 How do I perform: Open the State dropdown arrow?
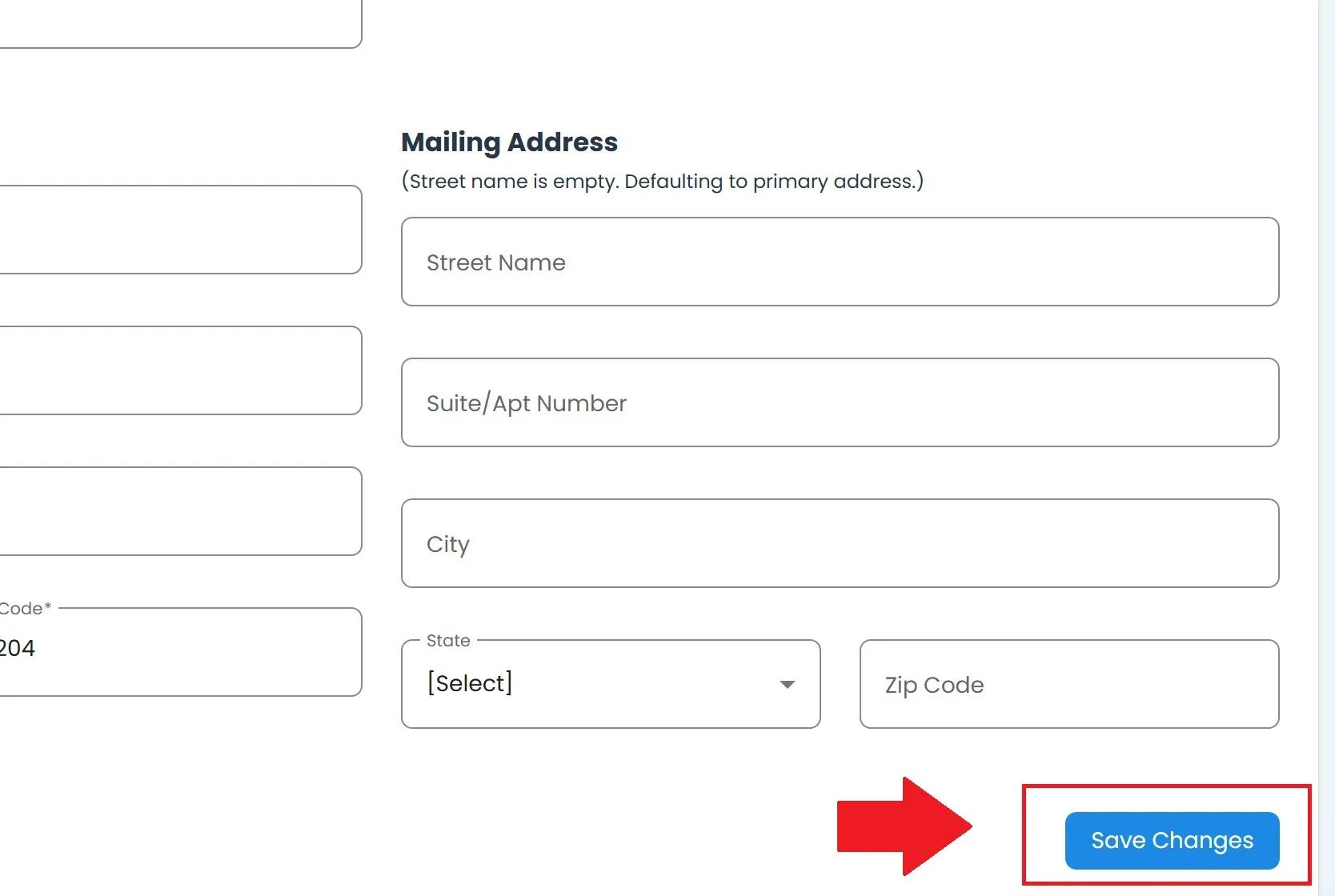pos(788,684)
